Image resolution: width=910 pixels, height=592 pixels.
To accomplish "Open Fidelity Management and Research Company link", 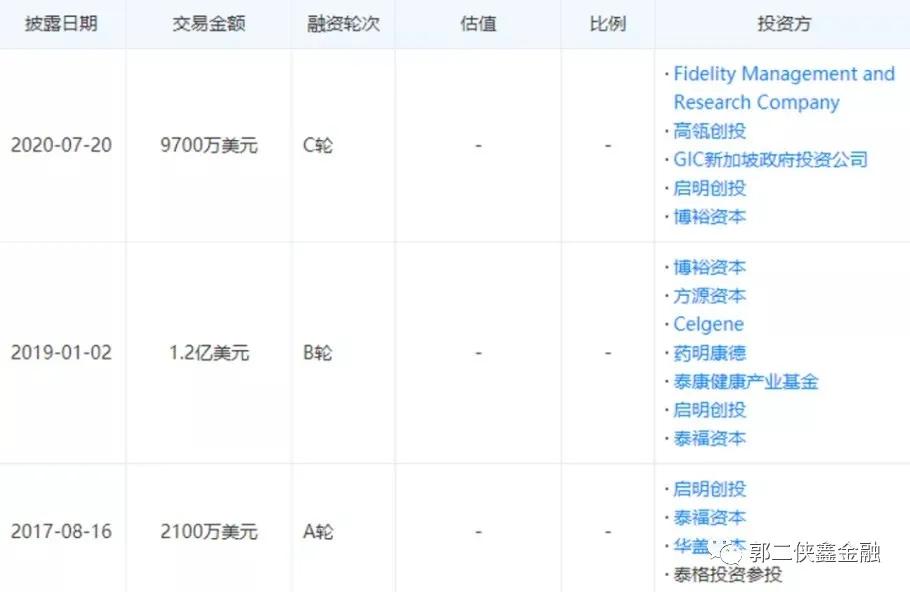I will tap(784, 88).
